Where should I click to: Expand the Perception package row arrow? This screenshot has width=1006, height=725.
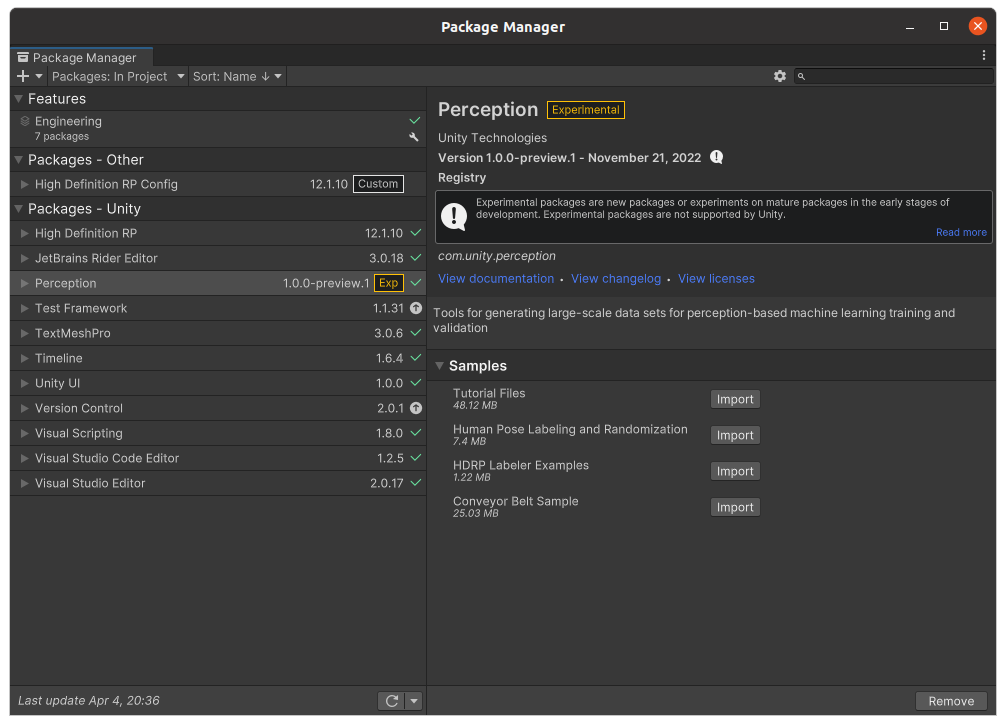[24, 283]
